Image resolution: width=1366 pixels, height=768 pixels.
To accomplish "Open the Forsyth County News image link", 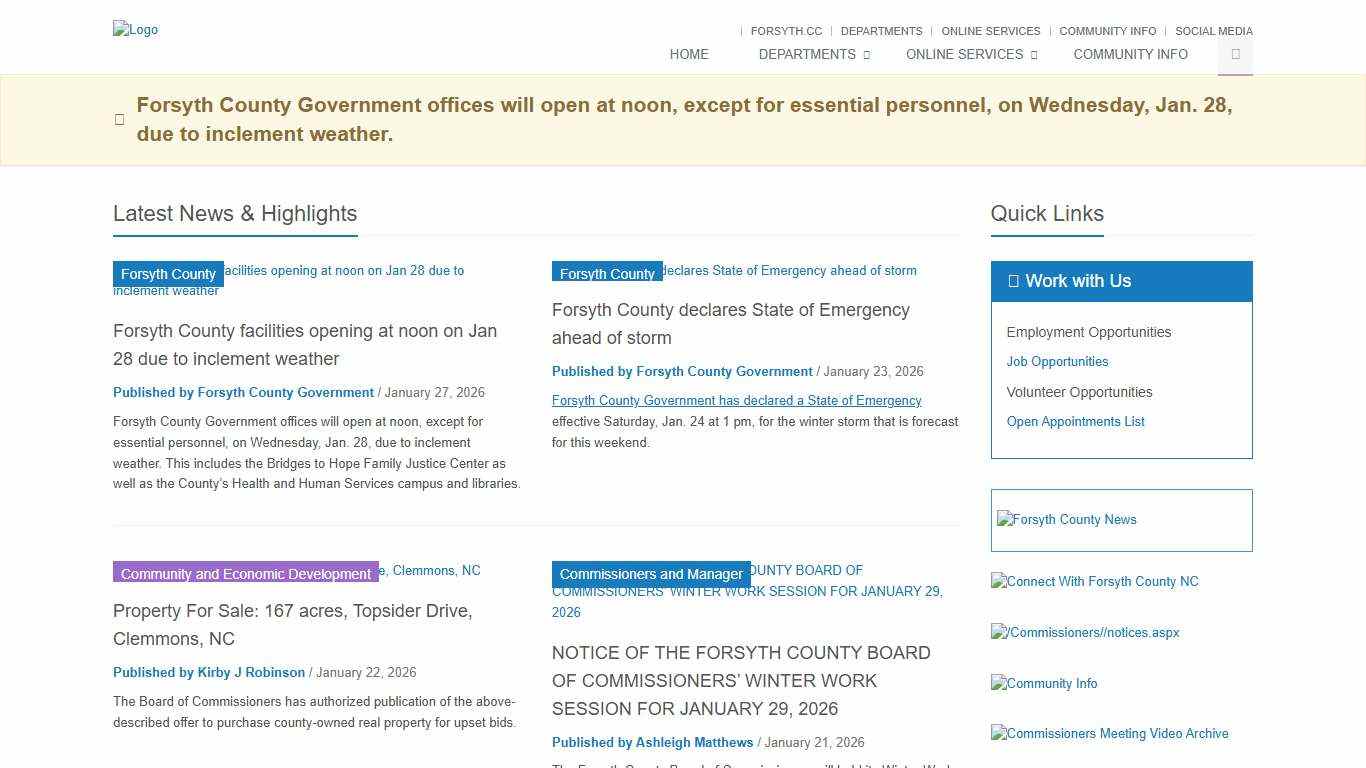I will [1067, 520].
